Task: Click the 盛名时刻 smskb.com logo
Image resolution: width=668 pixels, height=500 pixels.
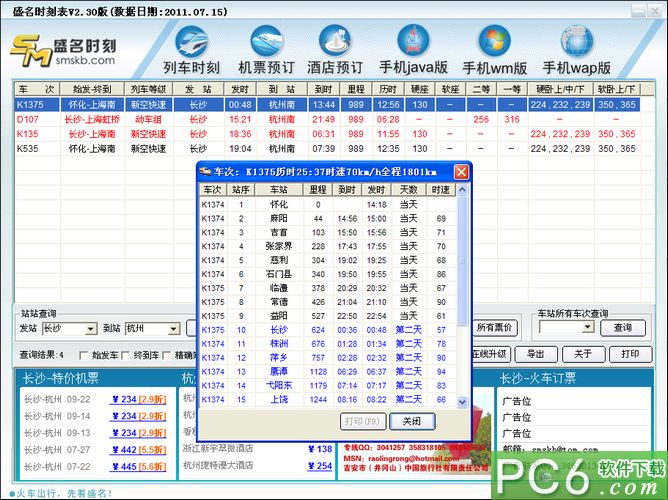Action: click(x=63, y=51)
